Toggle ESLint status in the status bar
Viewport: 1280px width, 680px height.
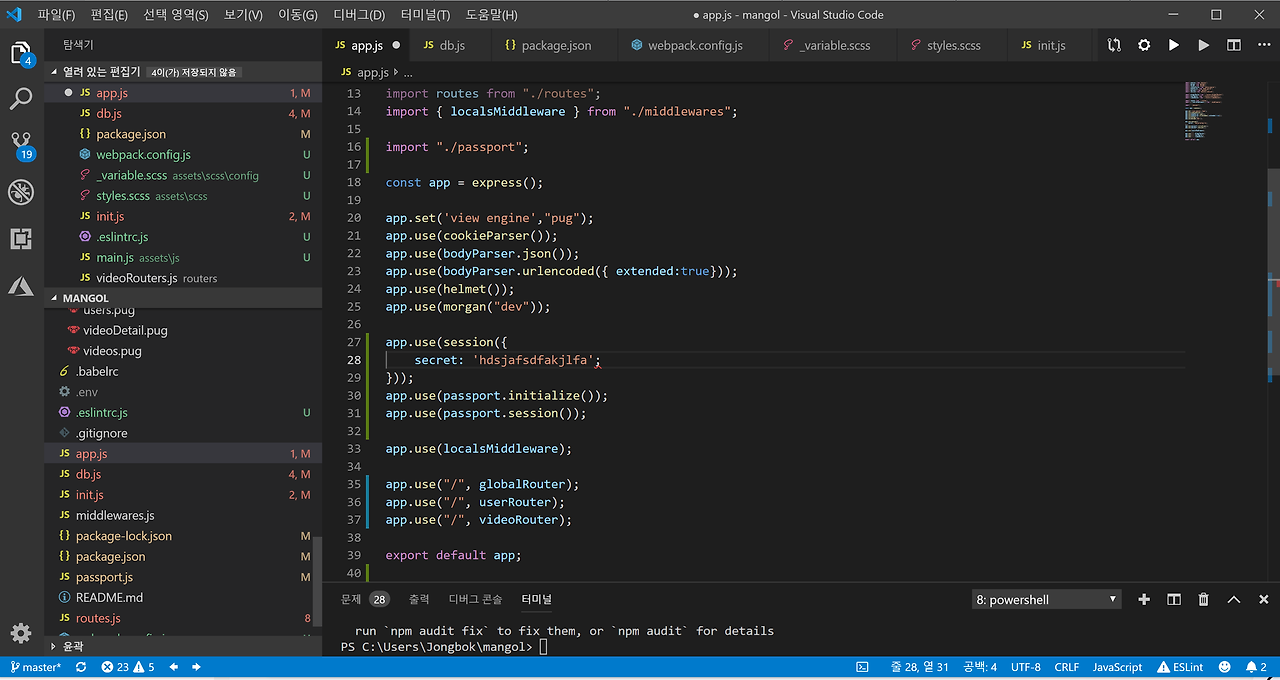coord(1180,667)
